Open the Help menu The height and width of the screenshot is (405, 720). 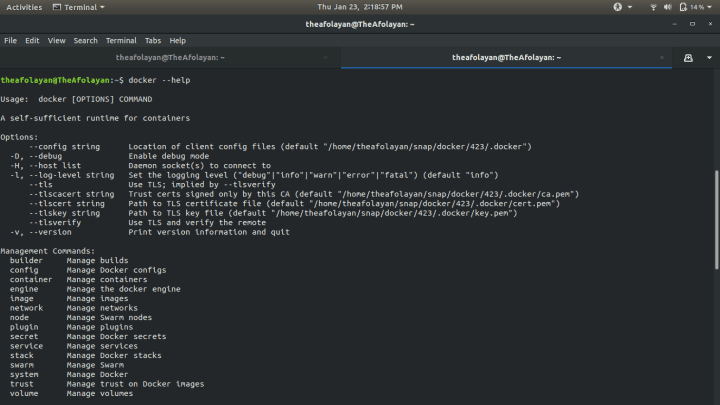pos(178,41)
